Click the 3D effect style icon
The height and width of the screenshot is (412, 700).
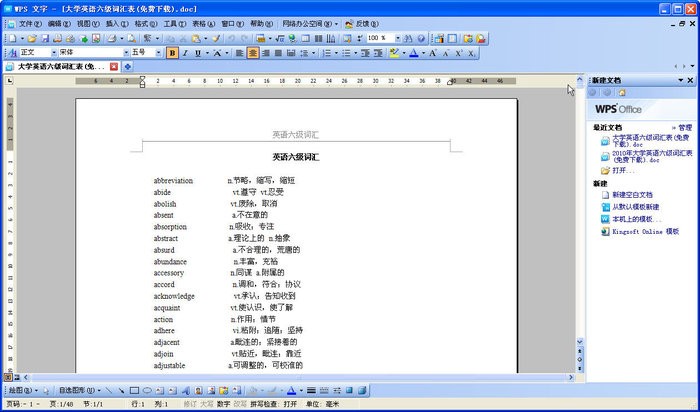[362, 391]
